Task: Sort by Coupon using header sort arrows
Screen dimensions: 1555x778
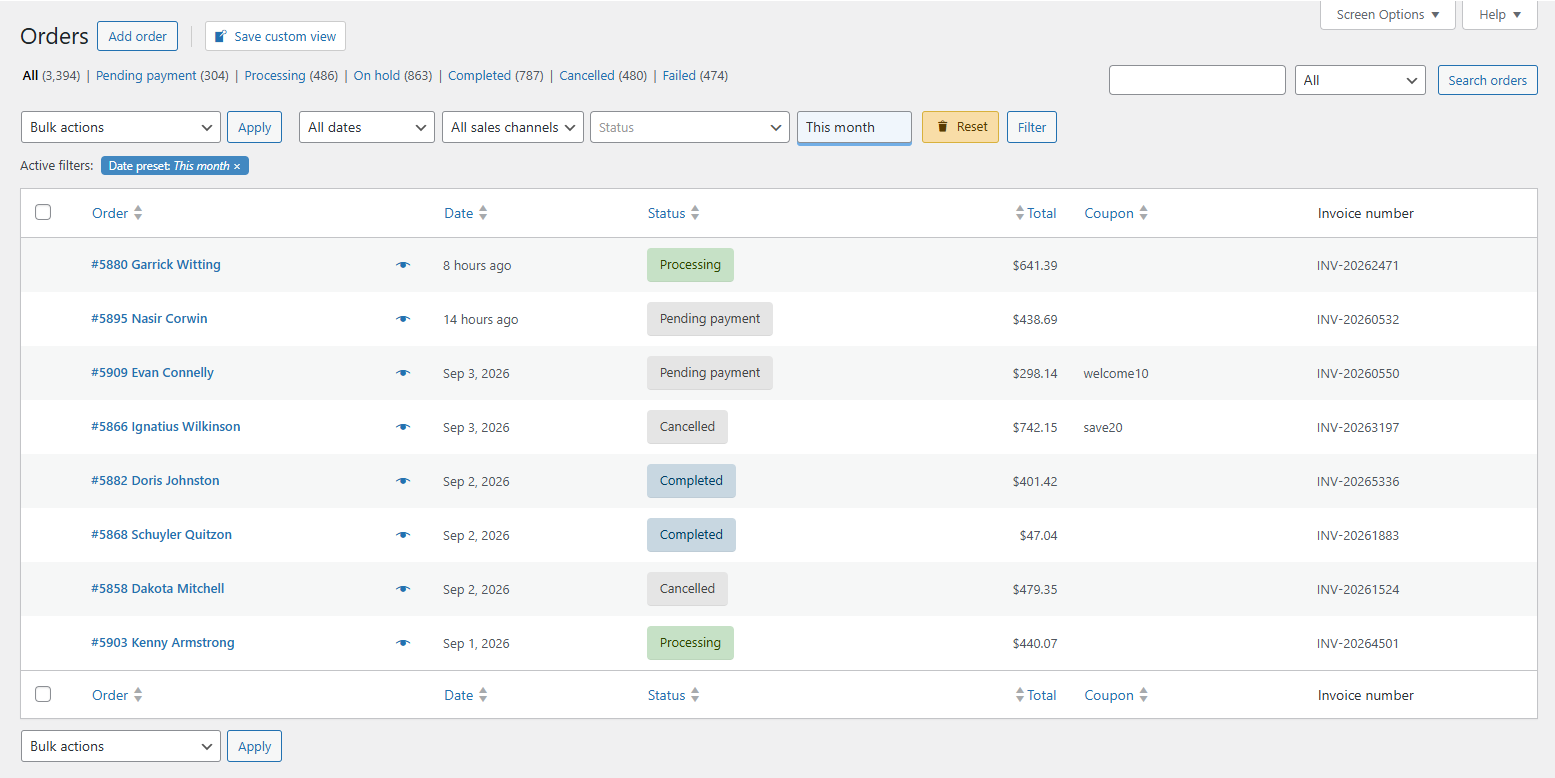Action: (1143, 213)
